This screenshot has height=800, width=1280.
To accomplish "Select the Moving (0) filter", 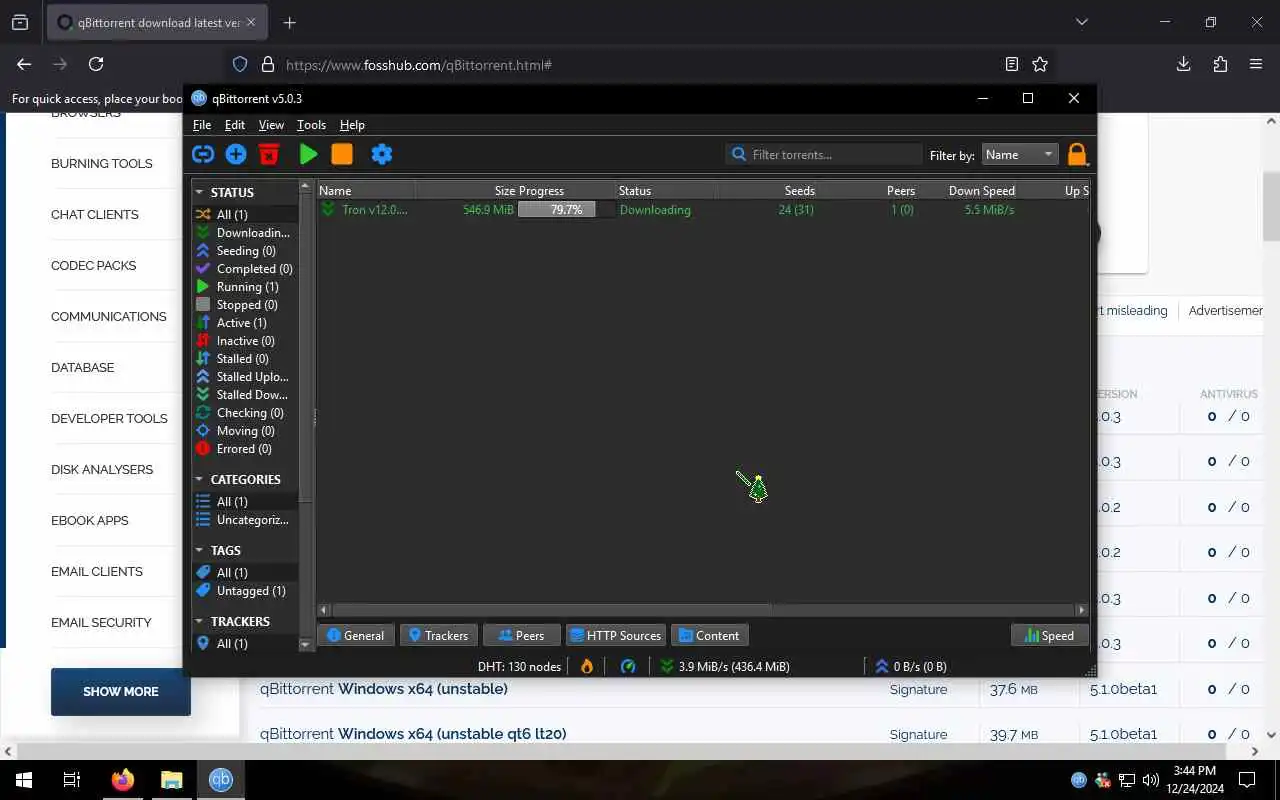I will coord(245,431).
